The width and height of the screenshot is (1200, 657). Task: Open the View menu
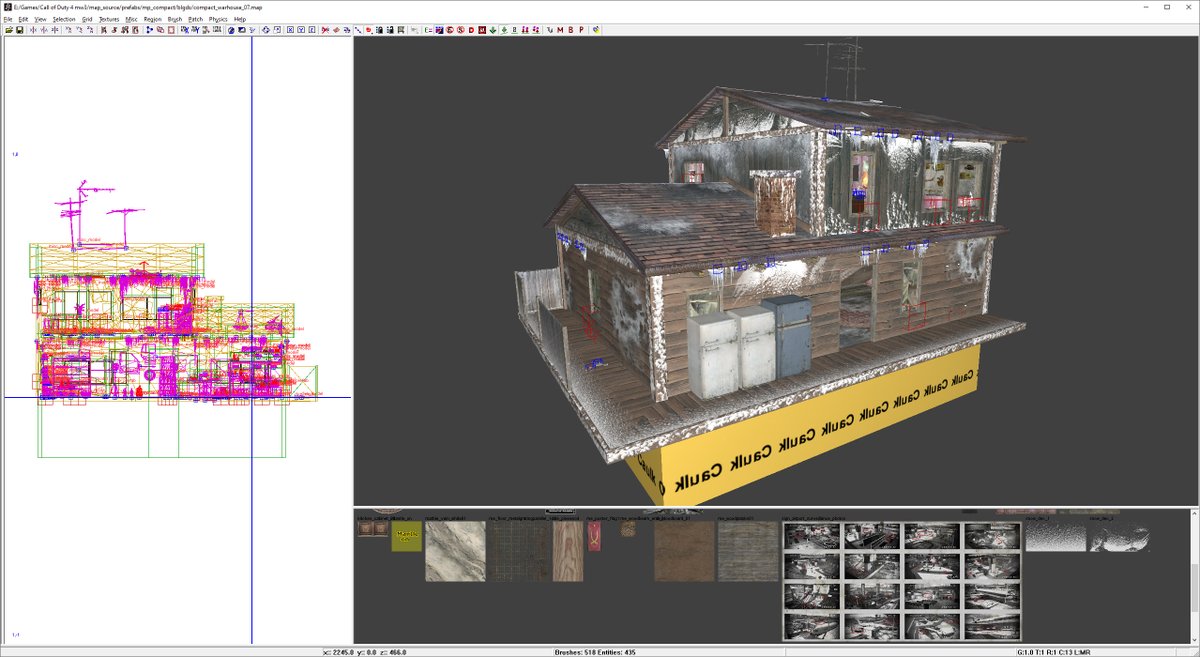[x=40, y=19]
